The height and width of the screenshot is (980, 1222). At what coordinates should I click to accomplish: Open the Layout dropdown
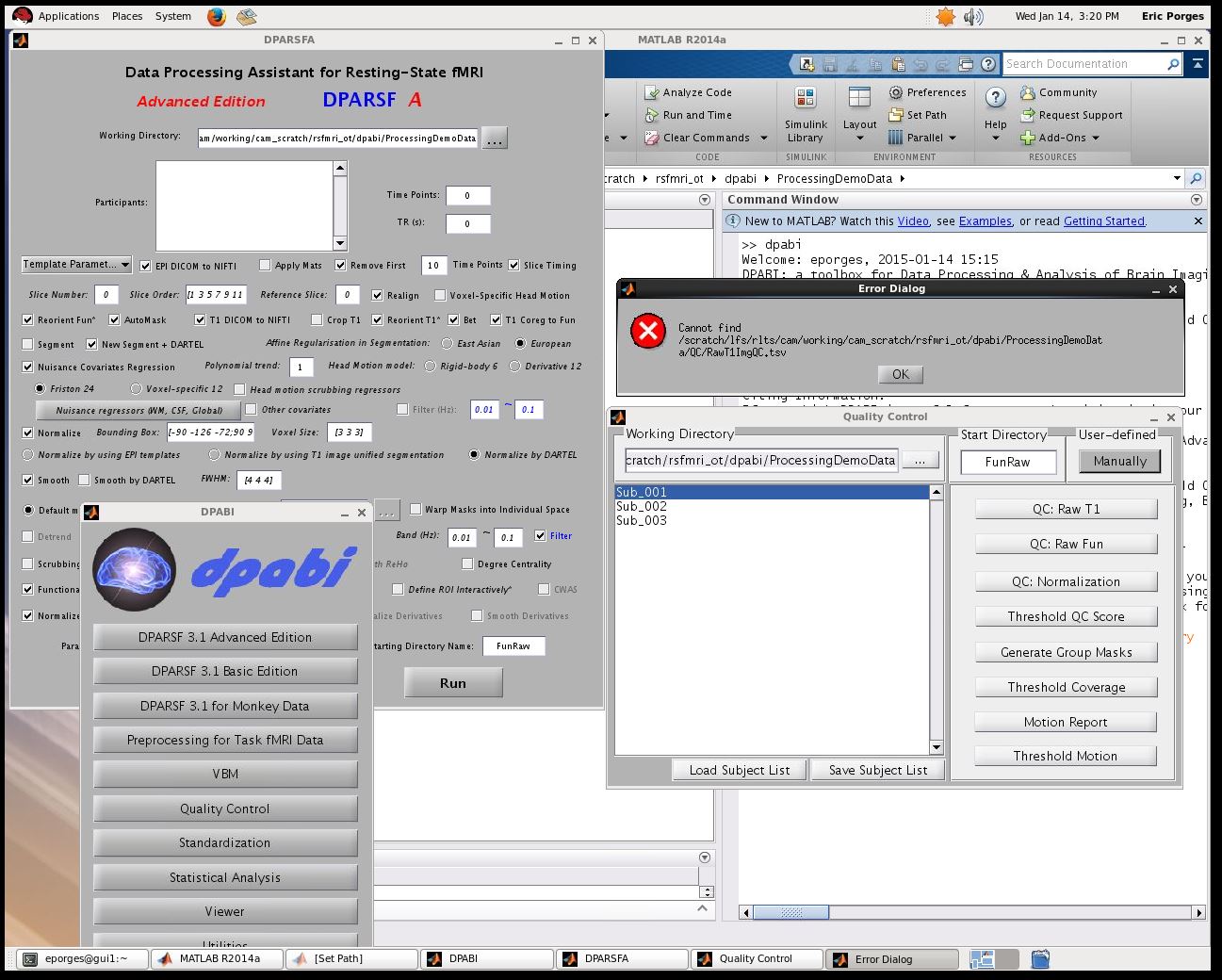(x=859, y=115)
